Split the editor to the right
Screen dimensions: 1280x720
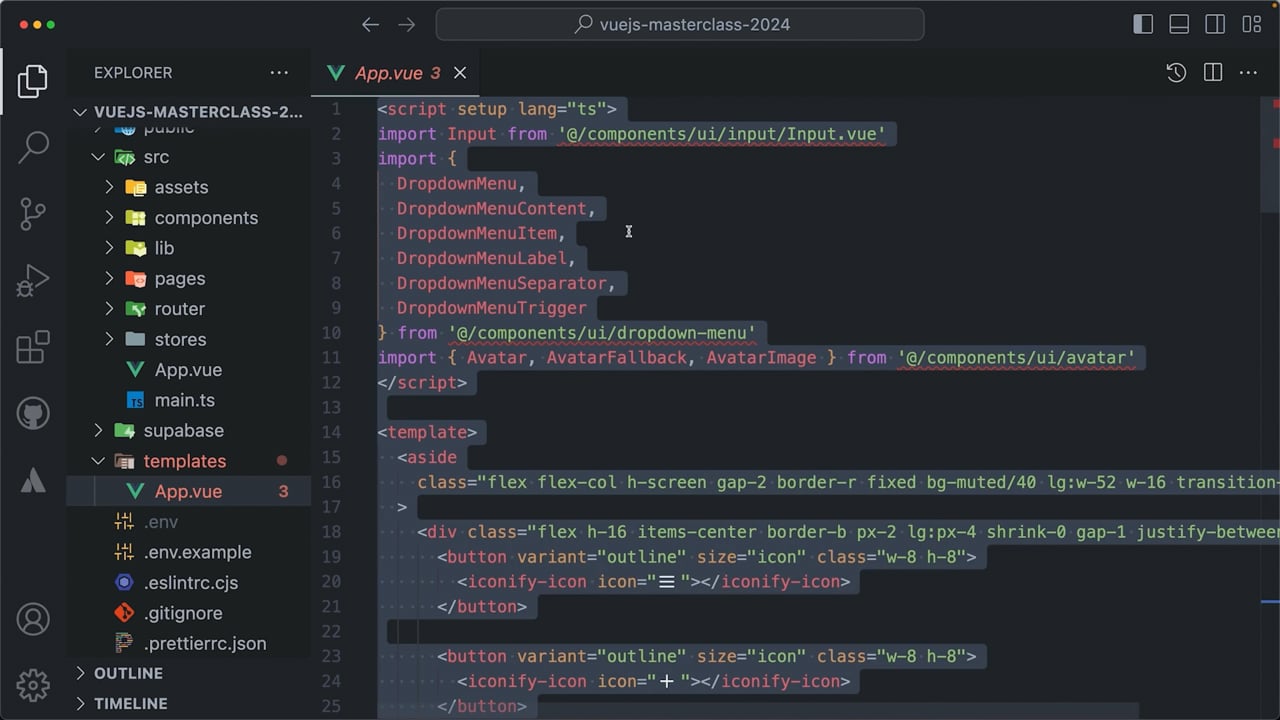click(1213, 73)
